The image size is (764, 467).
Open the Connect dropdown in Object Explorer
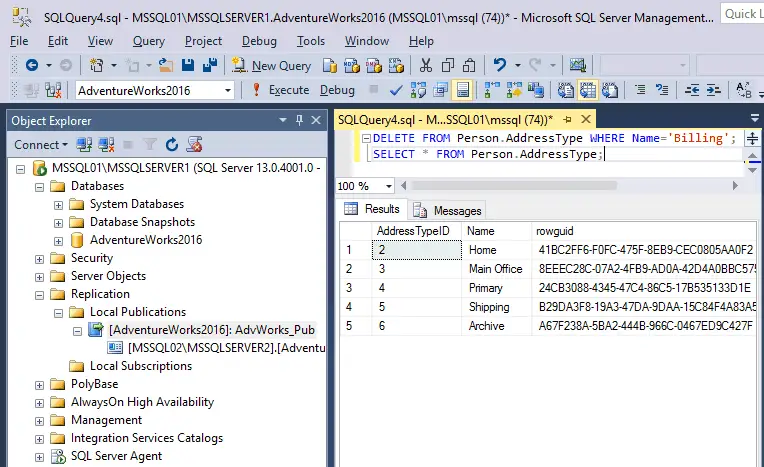[x=41, y=145]
